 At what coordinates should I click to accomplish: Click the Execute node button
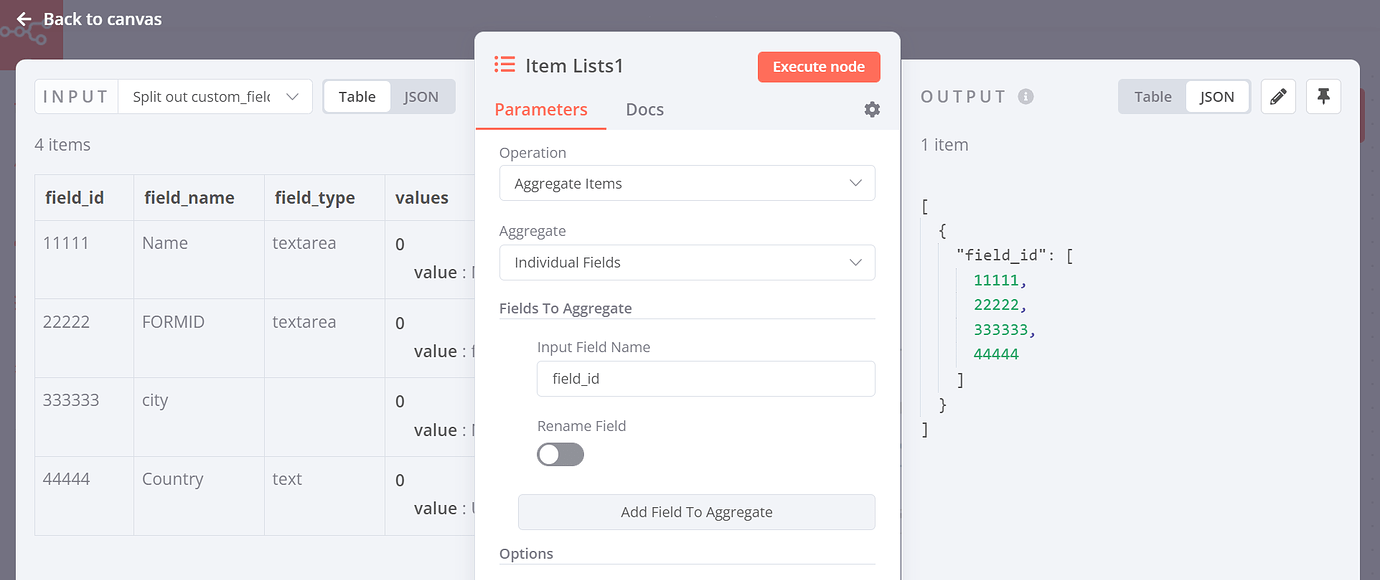pyautogui.click(x=819, y=67)
